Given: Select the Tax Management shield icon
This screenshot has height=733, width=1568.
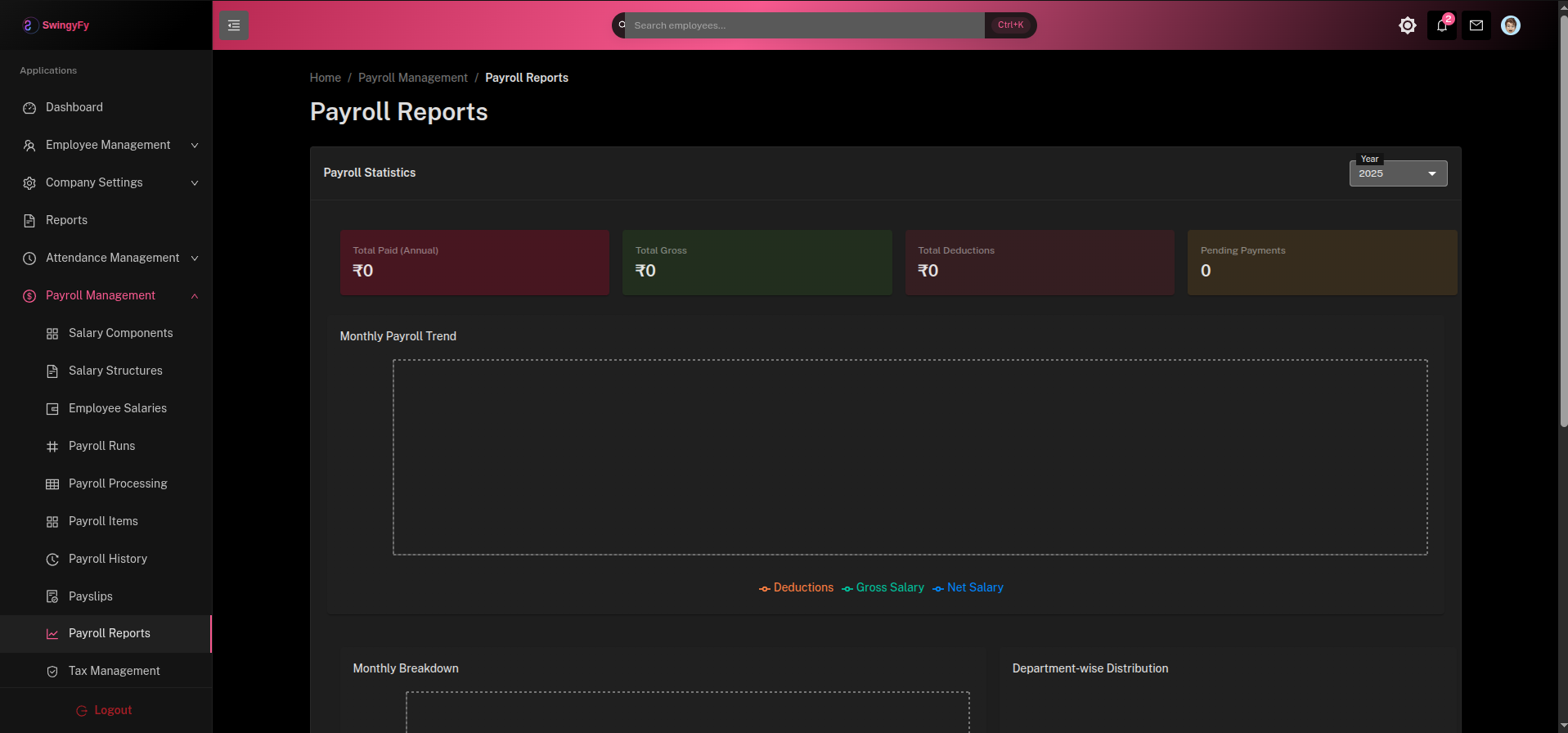Looking at the screenshot, I should pyautogui.click(x=52, y=672).
